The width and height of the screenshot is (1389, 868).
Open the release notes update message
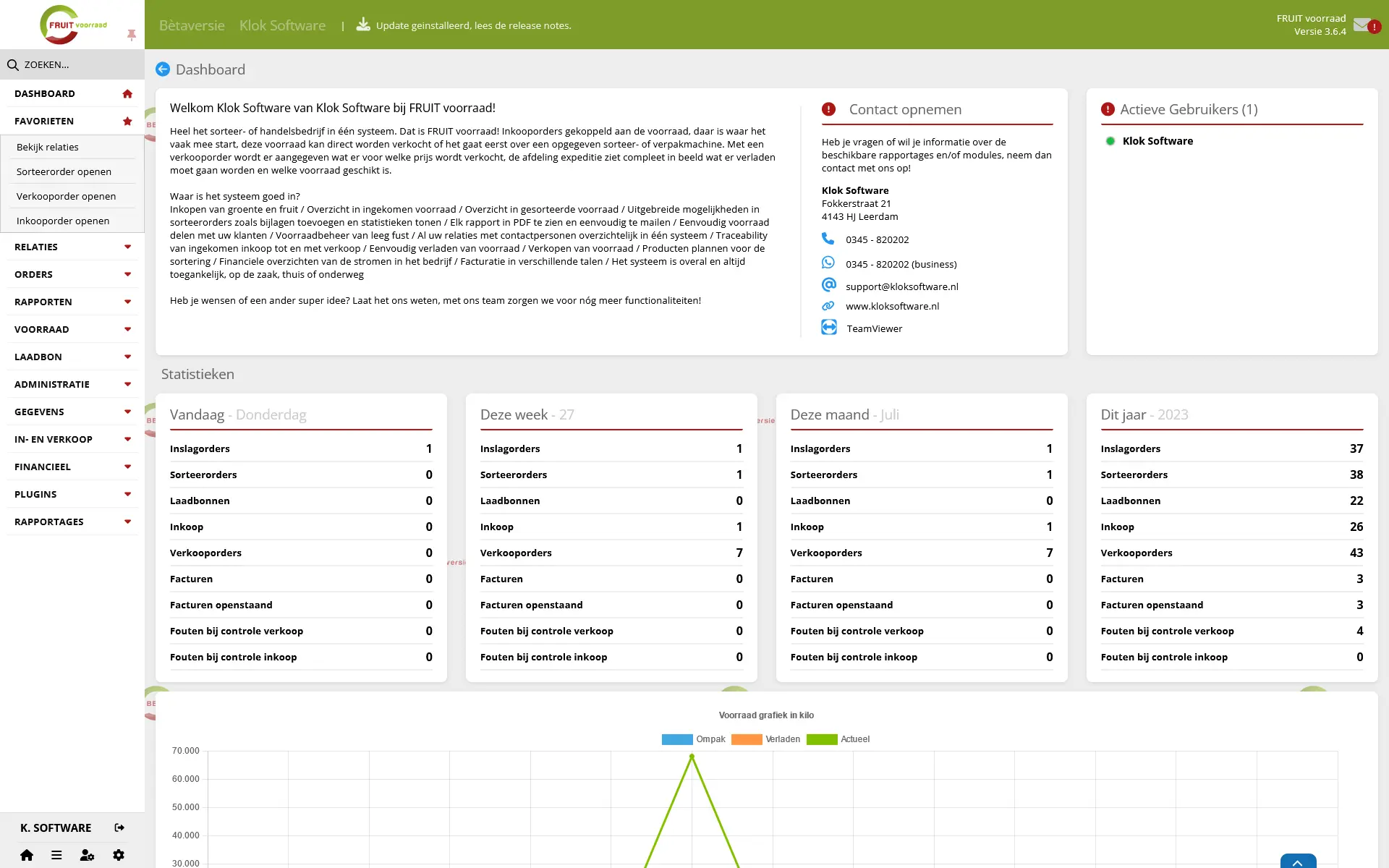click(x=473, y=25)
